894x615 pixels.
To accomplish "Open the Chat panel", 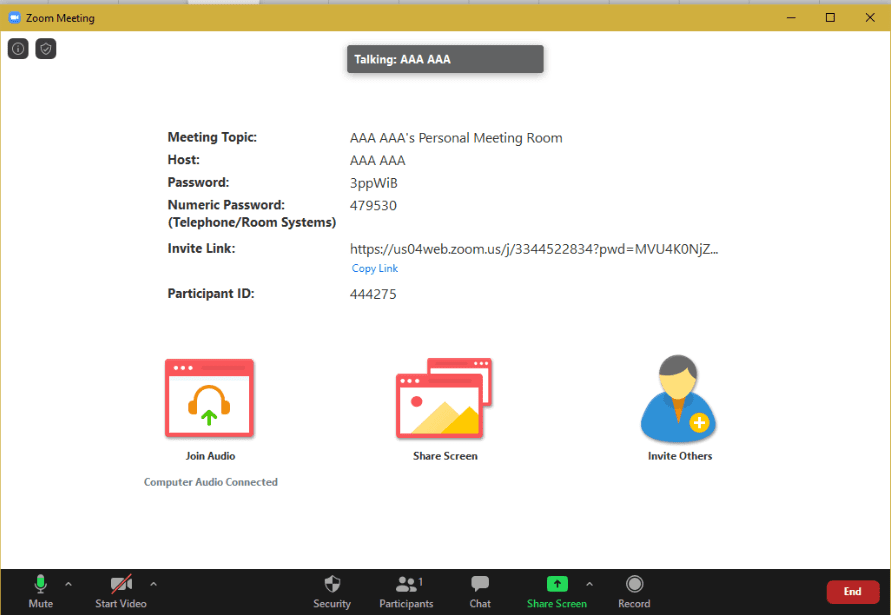I will [x=480, y=590].
